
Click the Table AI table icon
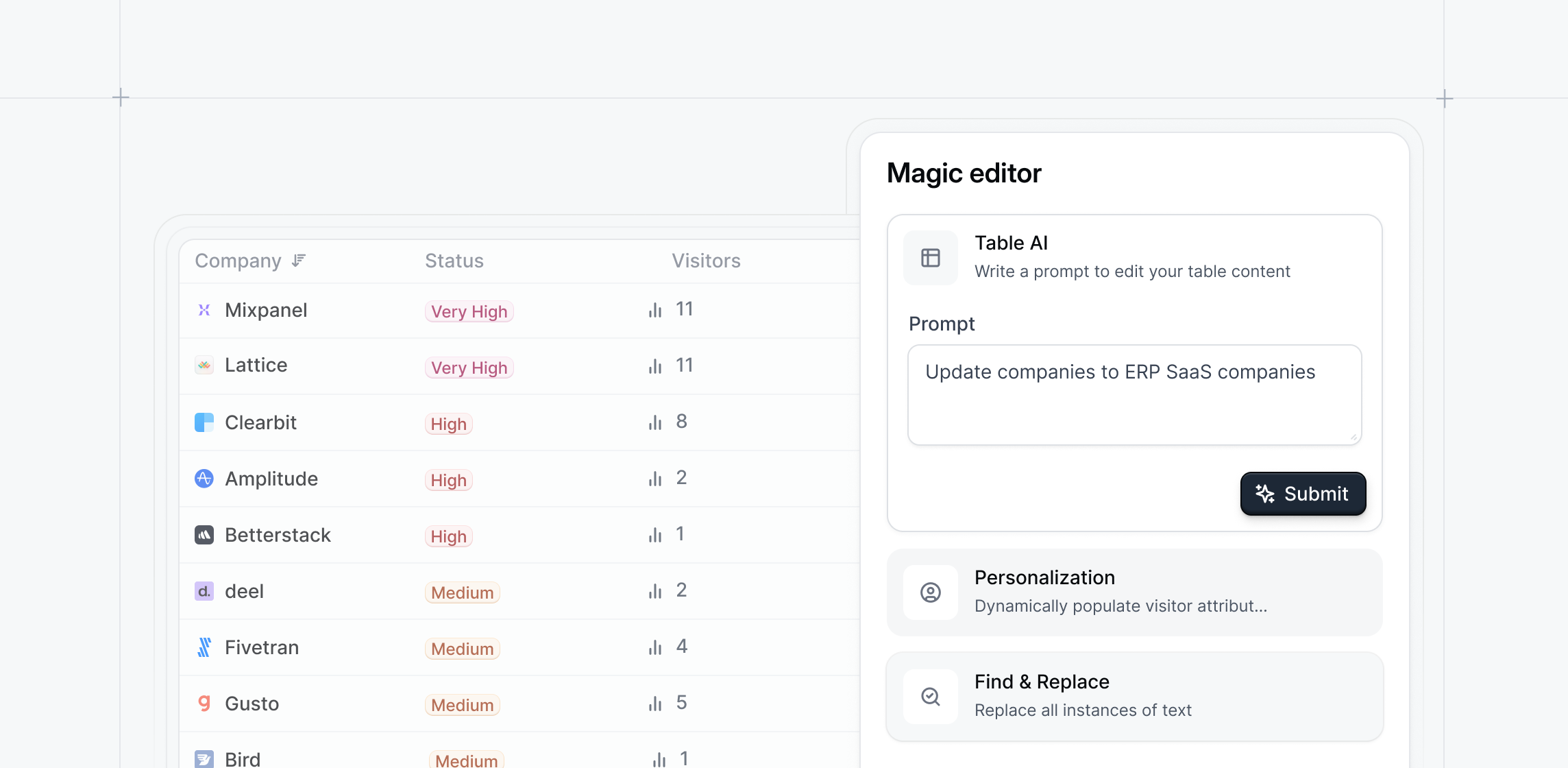(931, 258)
